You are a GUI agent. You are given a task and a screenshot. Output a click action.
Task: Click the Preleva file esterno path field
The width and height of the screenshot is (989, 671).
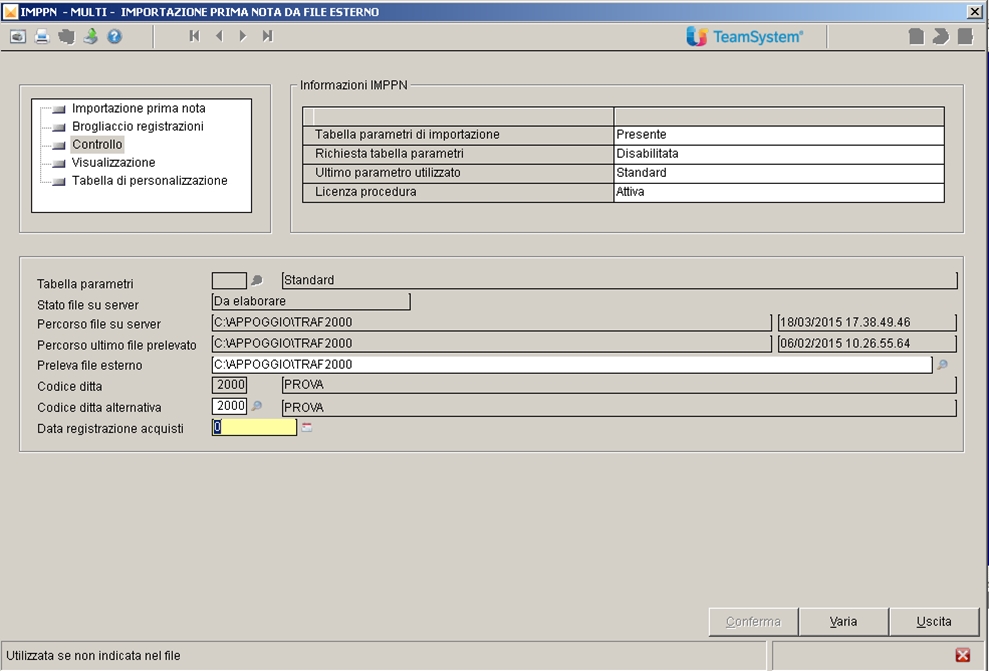[572, 365]
